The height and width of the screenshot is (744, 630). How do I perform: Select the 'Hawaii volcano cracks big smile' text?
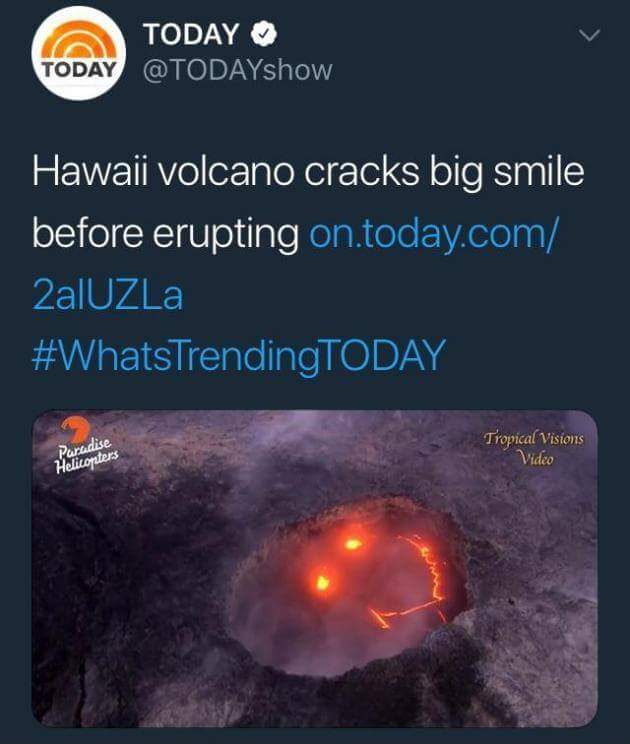[x=308, y=173]
